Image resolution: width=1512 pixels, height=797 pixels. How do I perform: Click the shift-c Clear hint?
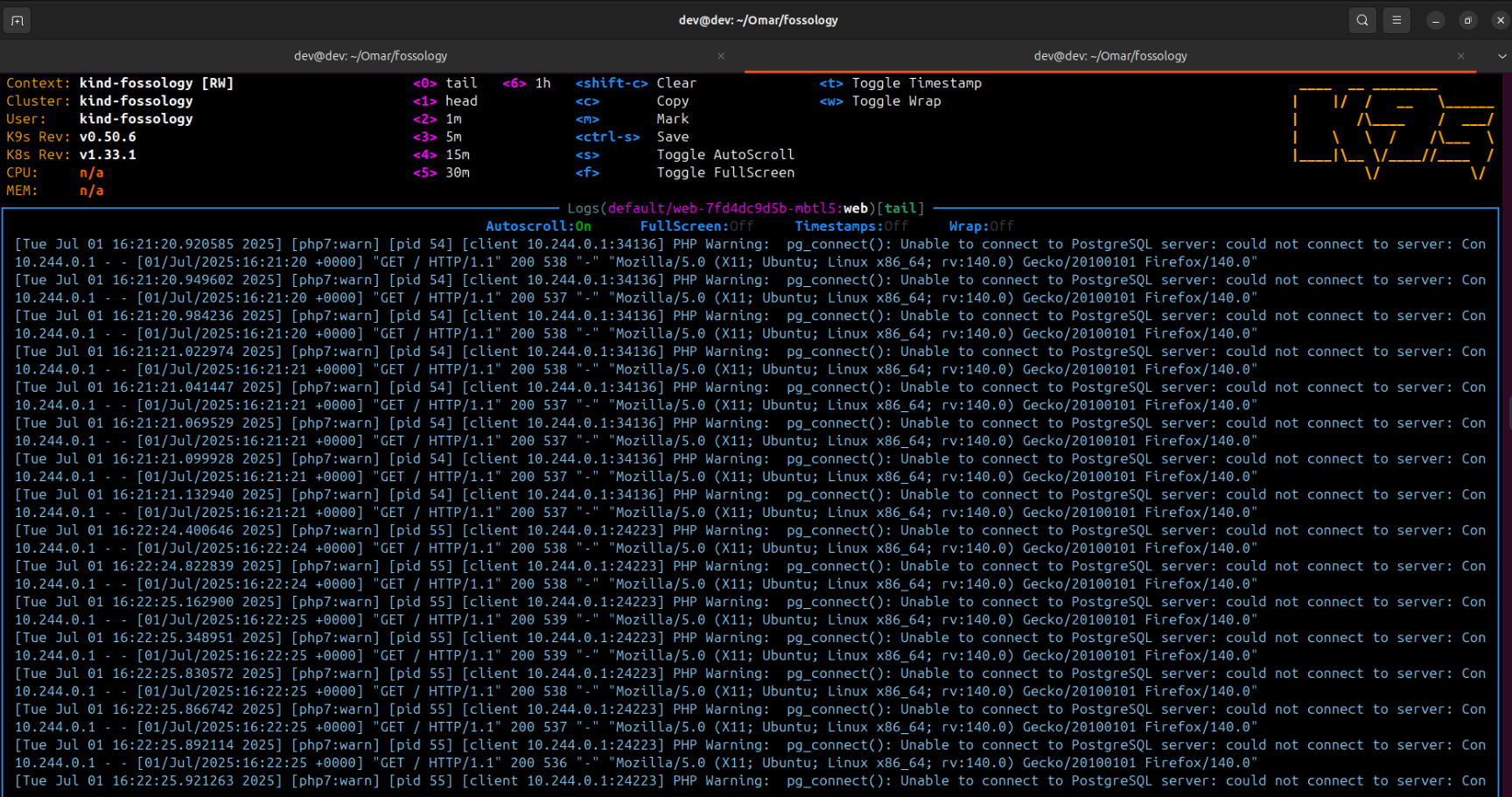(636, 83)
